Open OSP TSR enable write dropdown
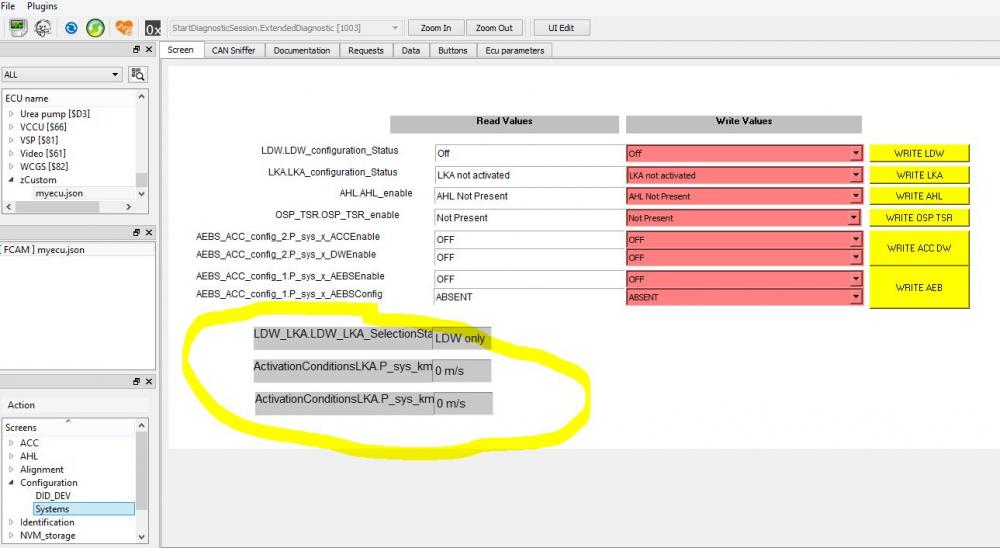 point(856,218)
